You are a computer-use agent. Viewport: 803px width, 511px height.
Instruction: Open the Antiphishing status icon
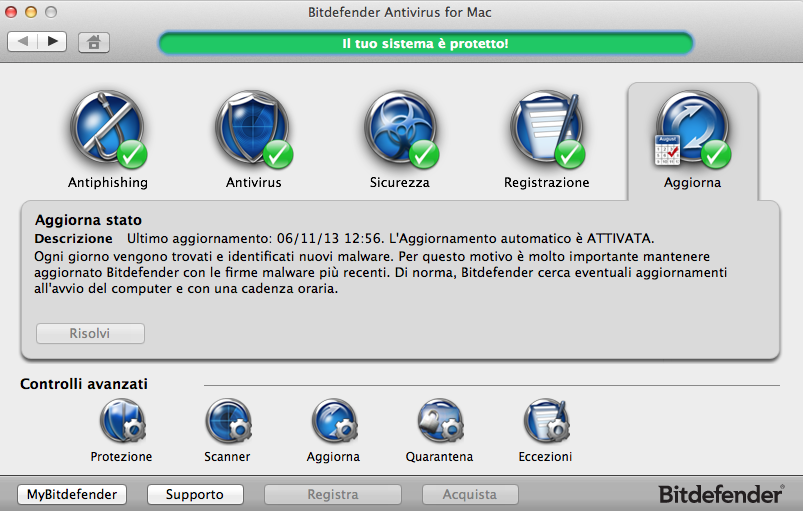click(108, 129)
